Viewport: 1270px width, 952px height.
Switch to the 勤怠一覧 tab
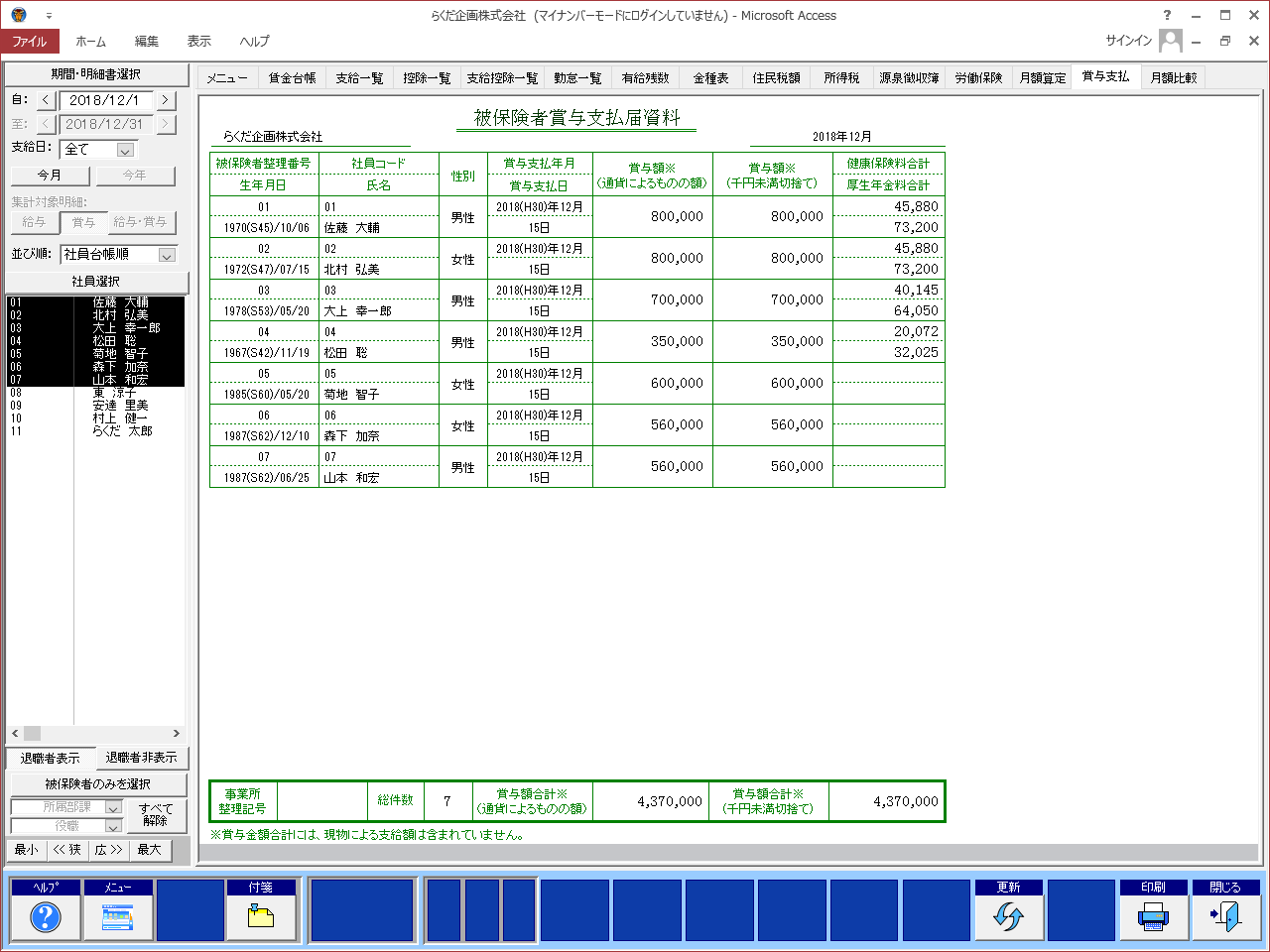577,77
